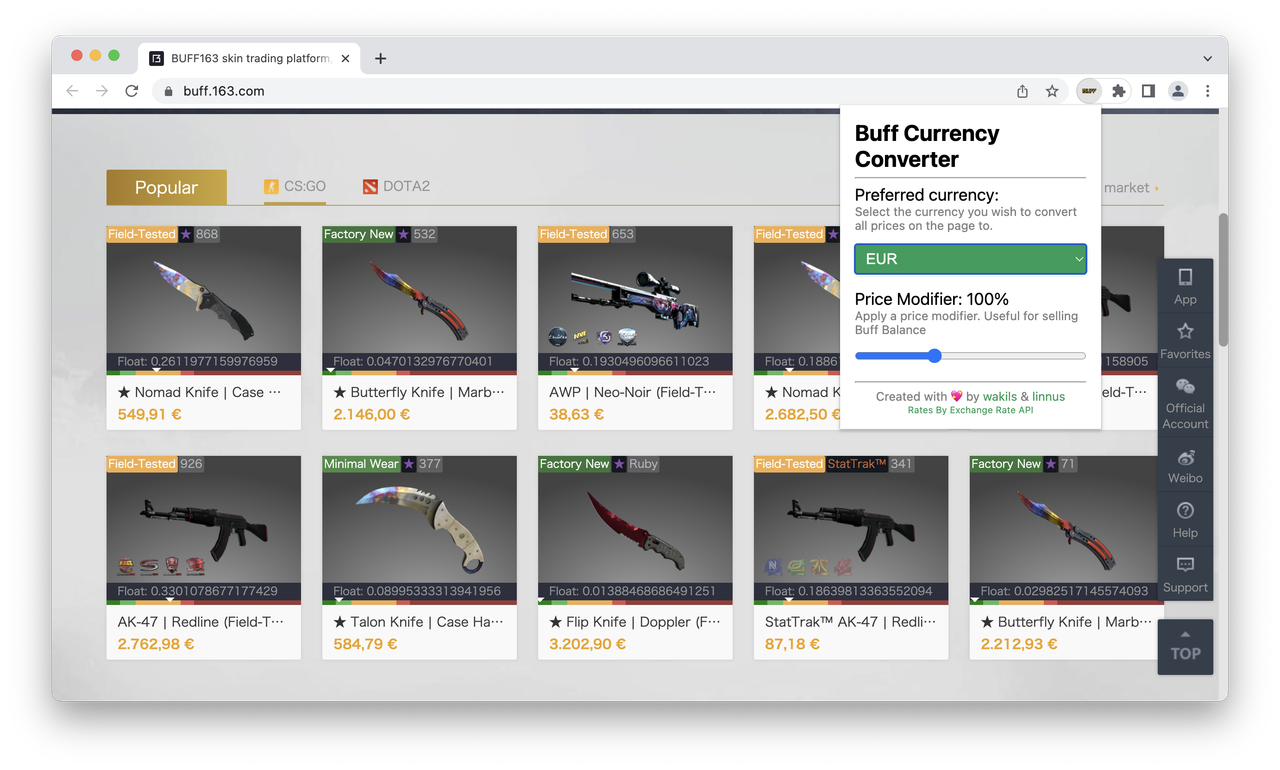Open the preferred currency EUR dropdown

[x=969, y=259]
